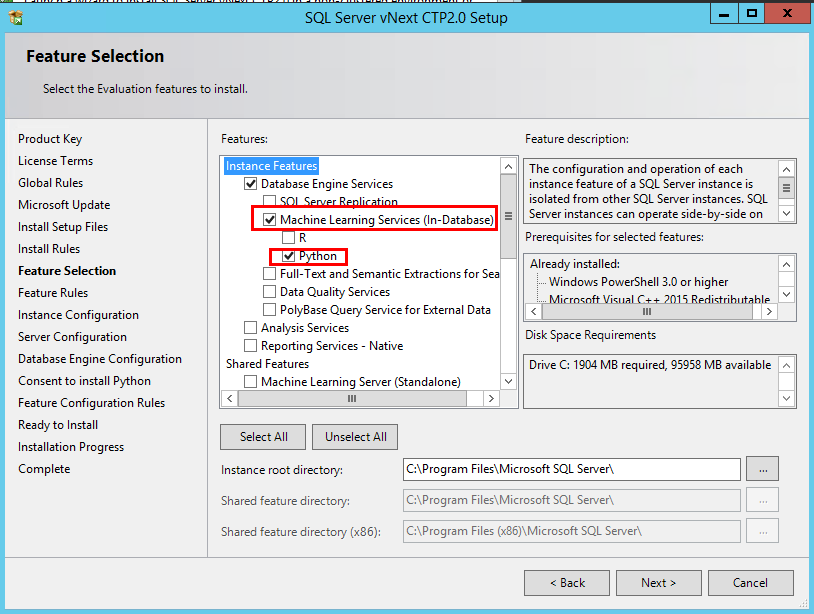
Task: Select the Instance Configuration step
Action: 78,315
